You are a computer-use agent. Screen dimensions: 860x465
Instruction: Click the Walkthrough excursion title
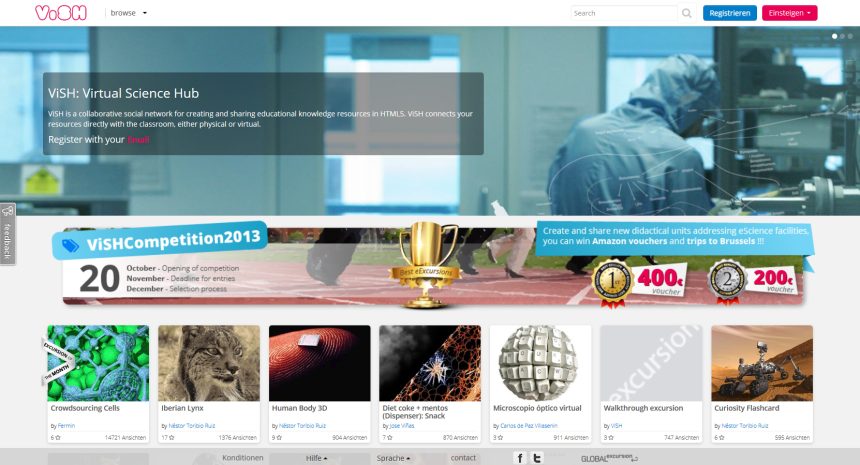point(643,409)
